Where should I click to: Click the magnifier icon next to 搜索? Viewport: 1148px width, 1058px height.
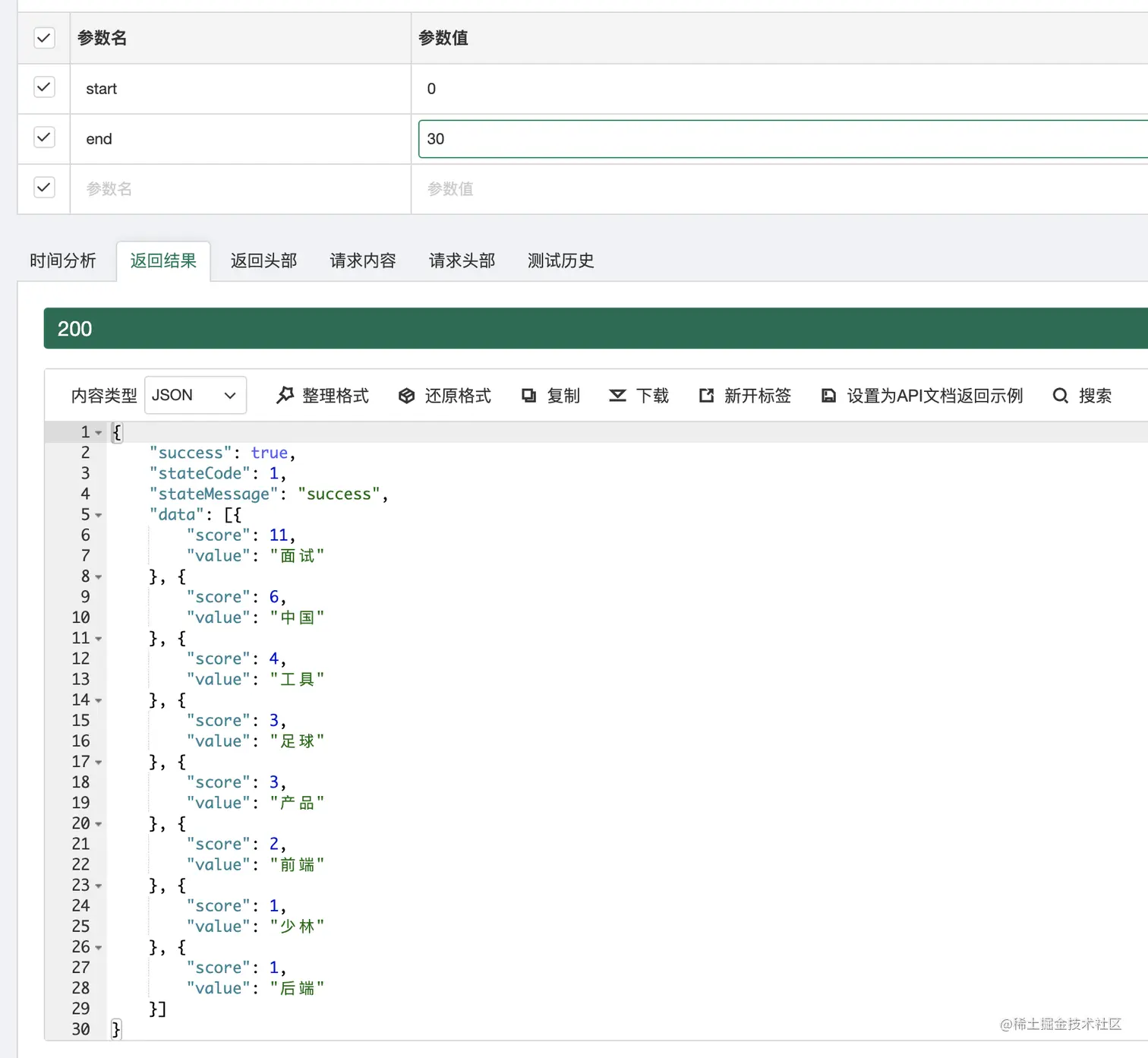click(1060, 395)
